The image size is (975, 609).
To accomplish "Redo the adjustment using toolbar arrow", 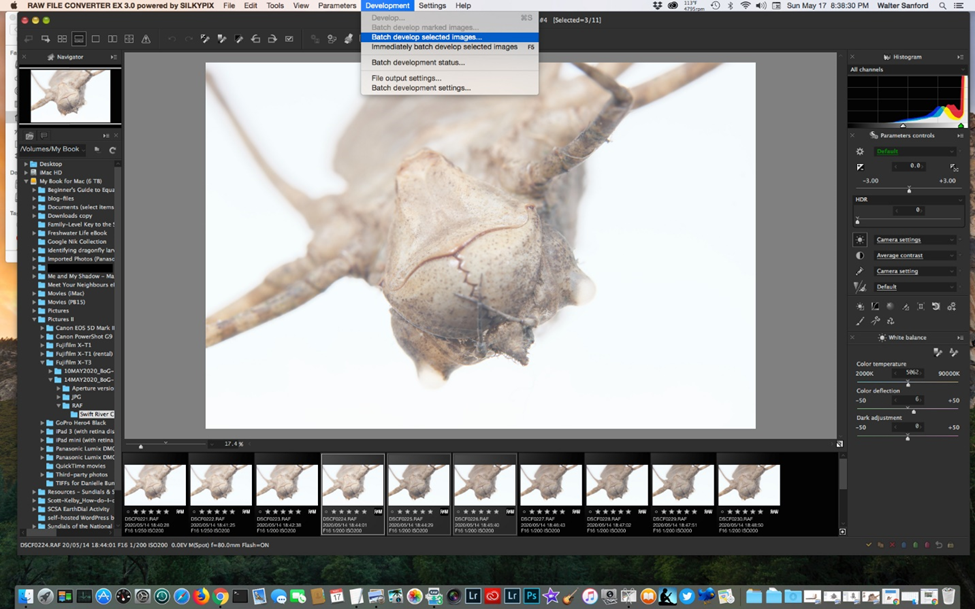I will pos(188,39).
